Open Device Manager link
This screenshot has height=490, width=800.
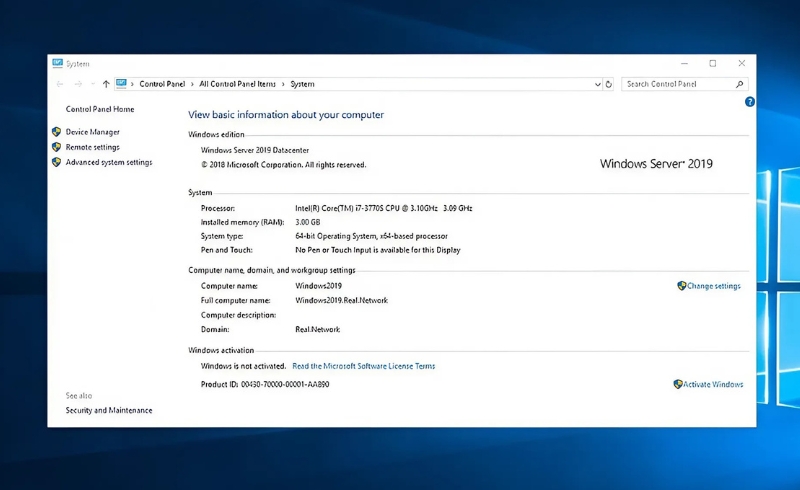(x=92, y=132)
